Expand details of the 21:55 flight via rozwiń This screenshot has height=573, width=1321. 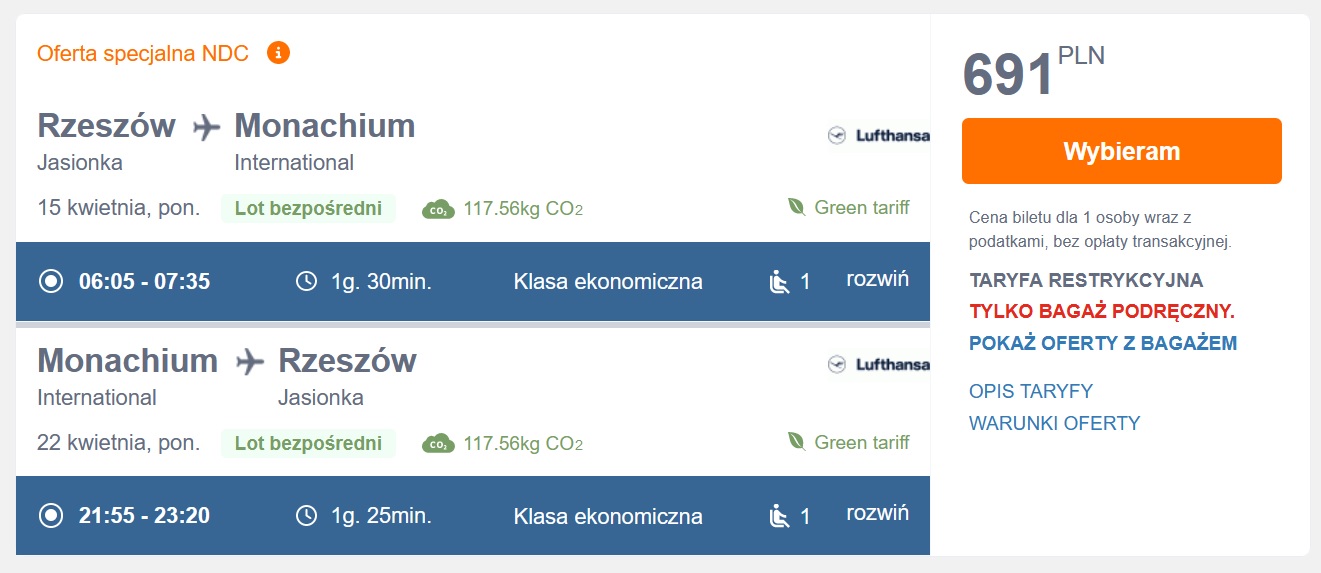878,513
